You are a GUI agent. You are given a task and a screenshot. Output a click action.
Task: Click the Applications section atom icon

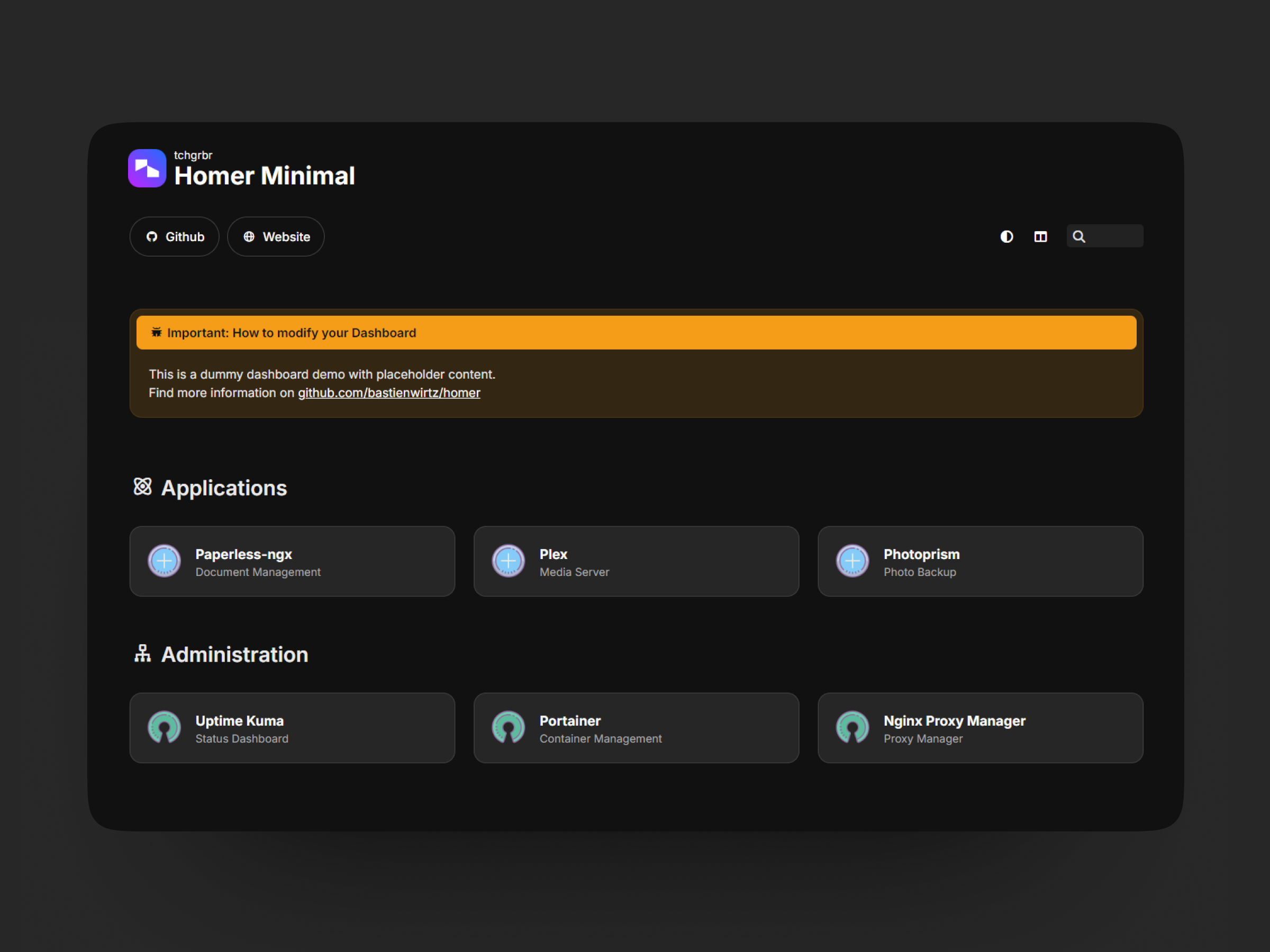click(142, 487)
